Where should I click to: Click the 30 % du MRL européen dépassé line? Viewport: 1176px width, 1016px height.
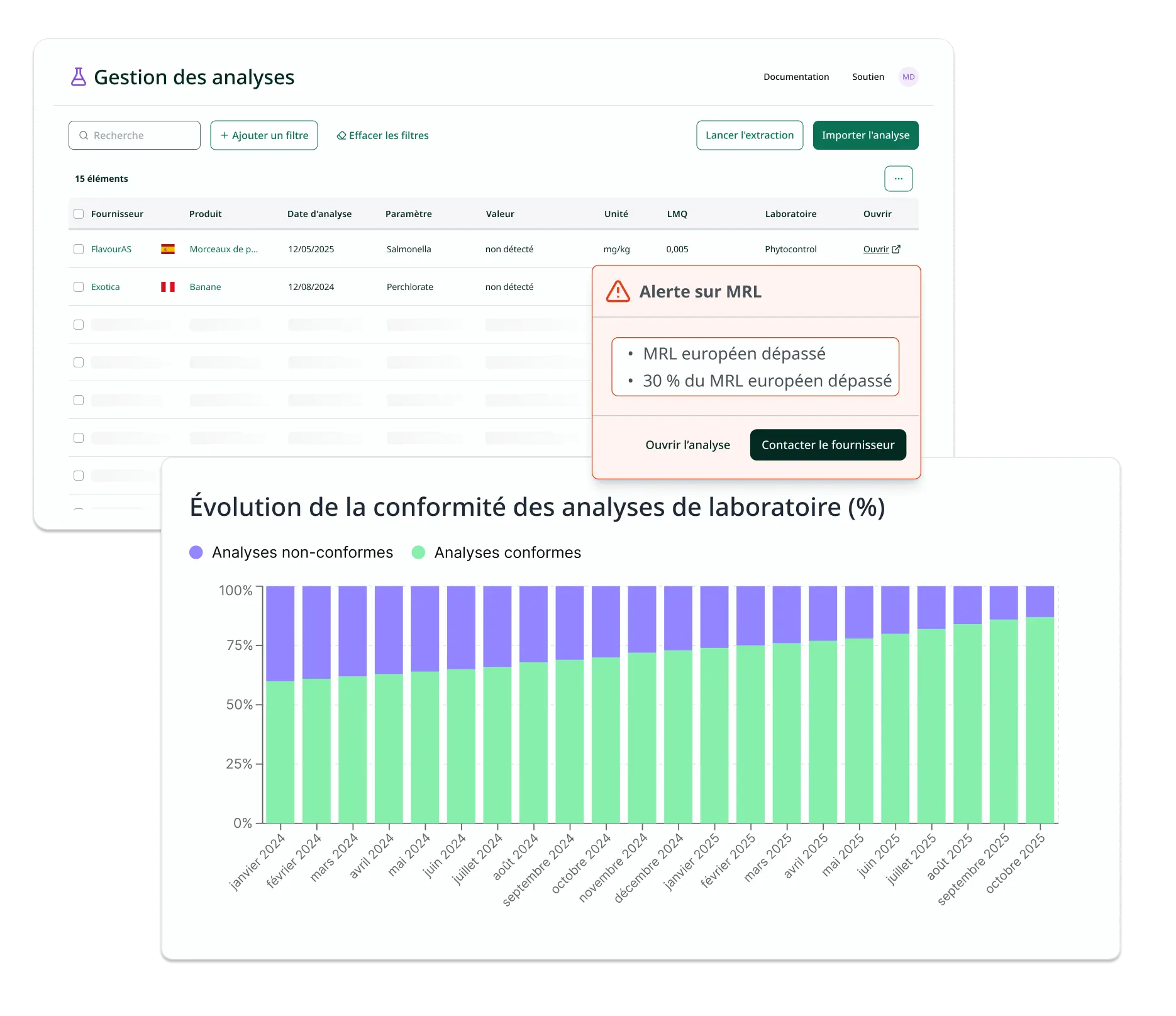[767, 381]
